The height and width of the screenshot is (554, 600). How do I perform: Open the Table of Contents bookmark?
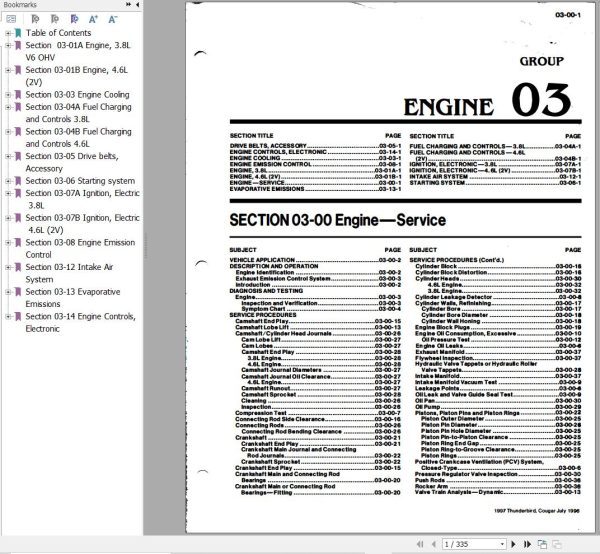[x=58, y=33]
